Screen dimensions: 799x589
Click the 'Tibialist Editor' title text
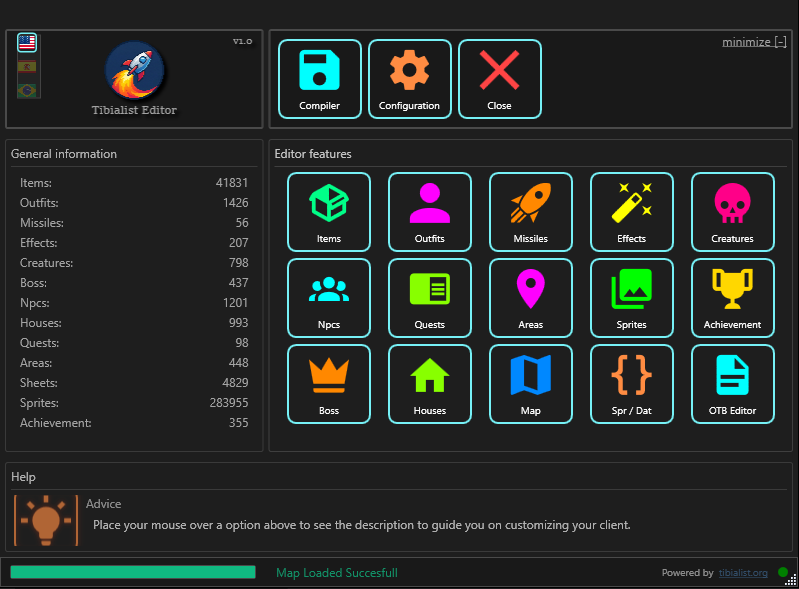click(134, 110)
